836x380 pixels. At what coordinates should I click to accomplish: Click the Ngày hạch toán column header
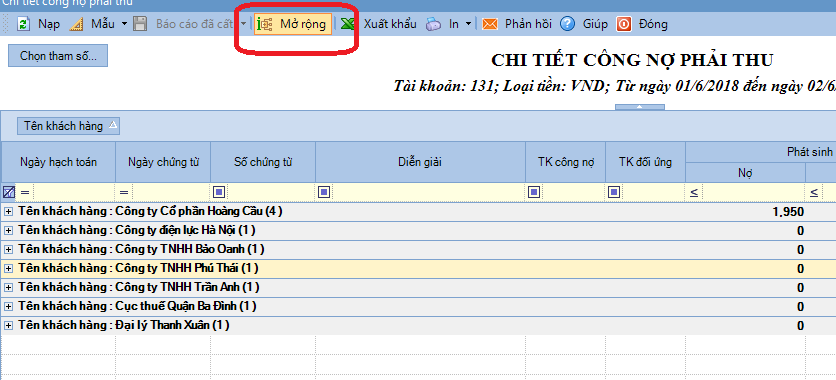point(59,162)
